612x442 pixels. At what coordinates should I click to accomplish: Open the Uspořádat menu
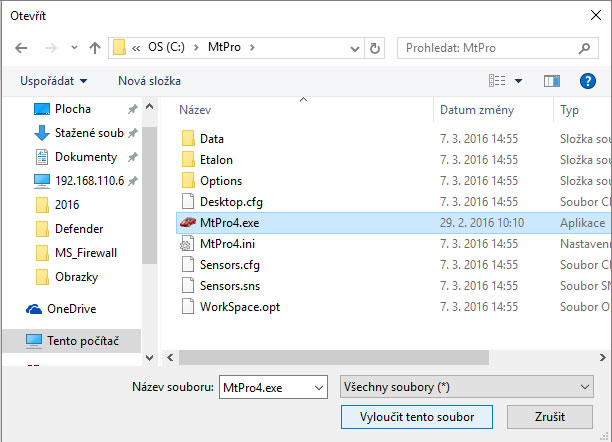point(54,81)
